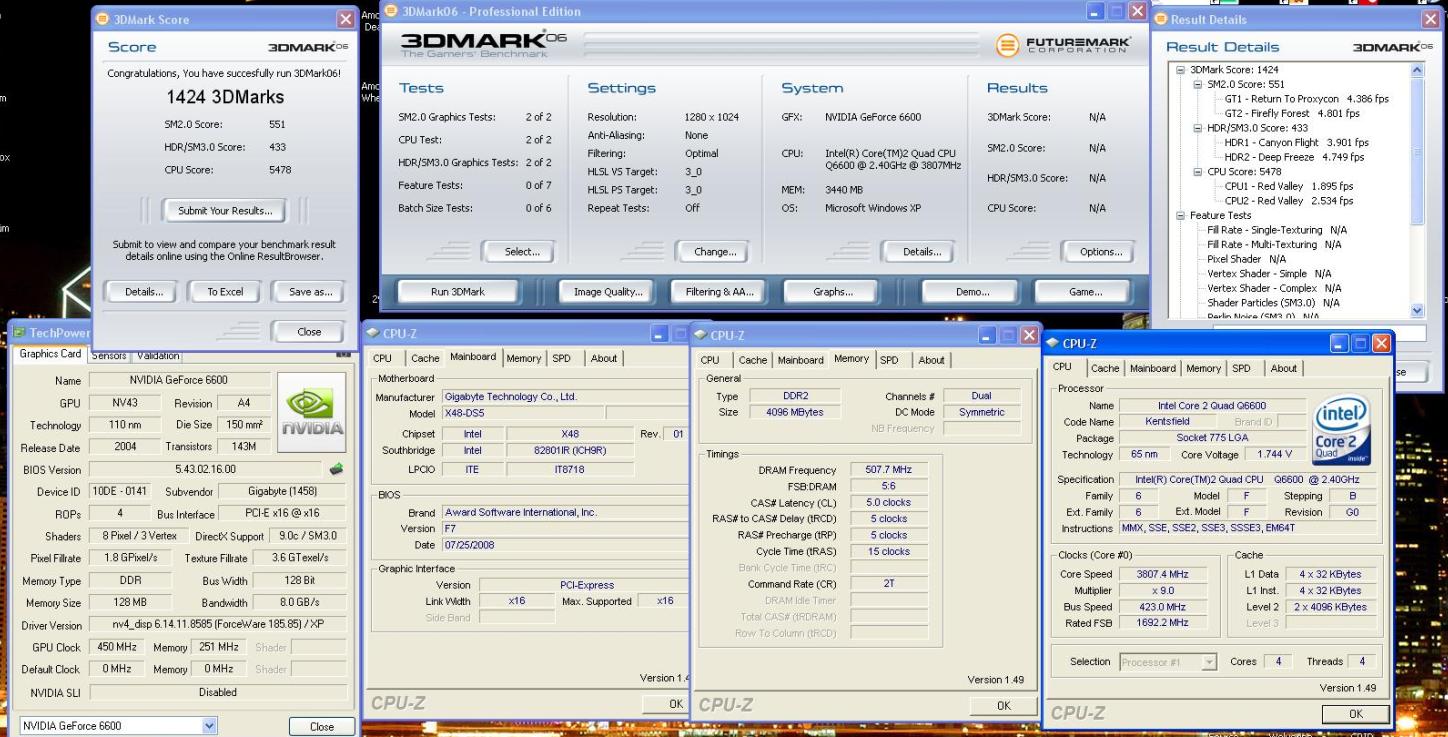Click the DRAM Frequency 507.7 MHz field
1448x737 pixels.
[889, 471]
